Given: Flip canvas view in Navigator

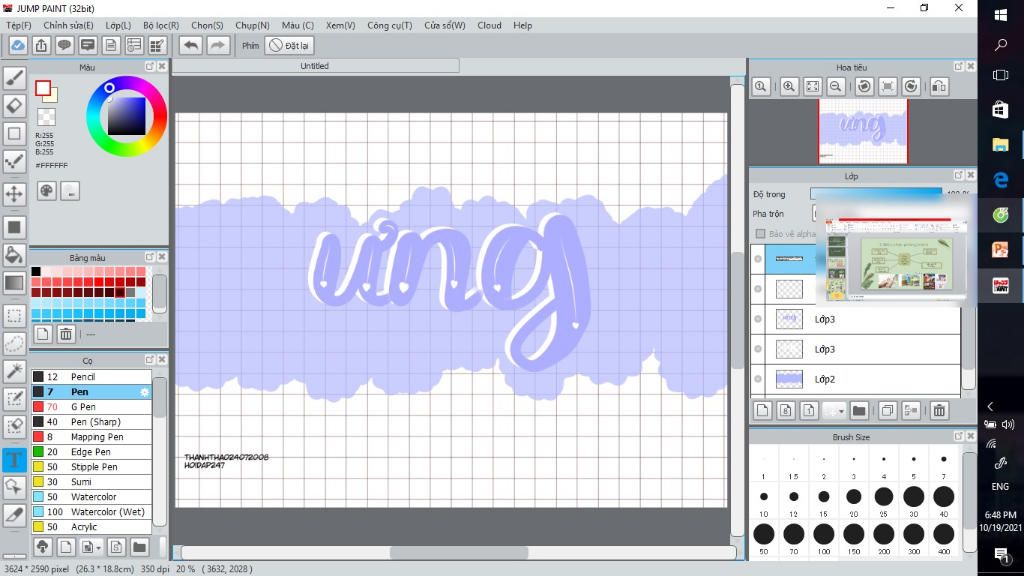Looking at the screenshot, I should pyautogui.click(x=939, y=86).
